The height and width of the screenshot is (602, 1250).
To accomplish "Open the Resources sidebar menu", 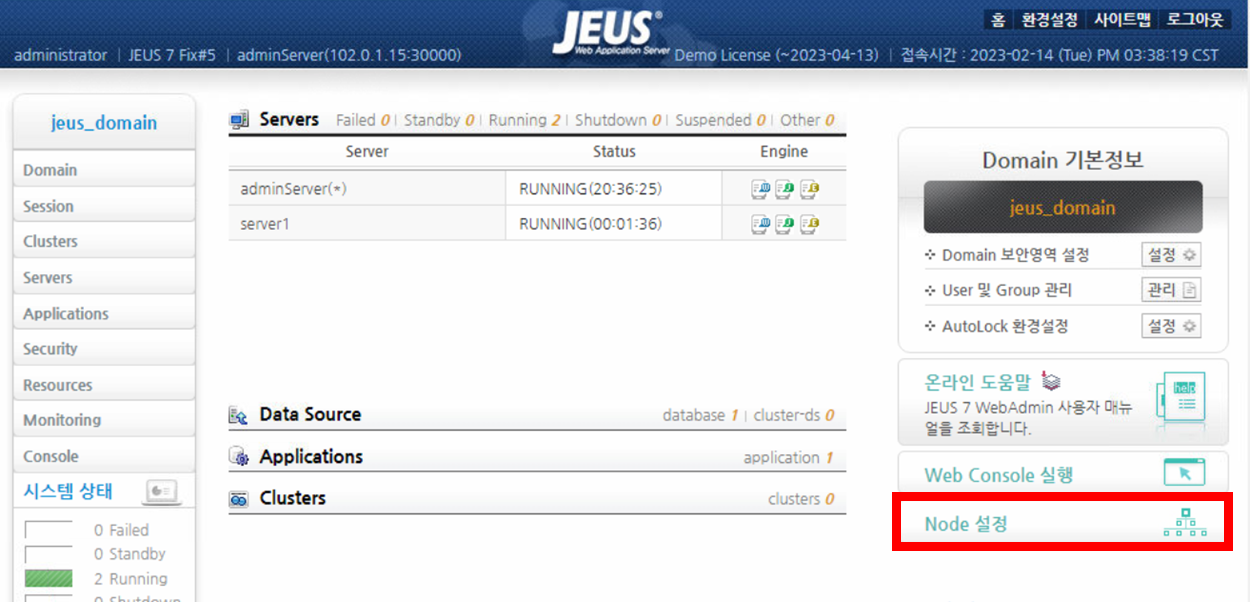I will pyautogui.click(x=104, y=385).
